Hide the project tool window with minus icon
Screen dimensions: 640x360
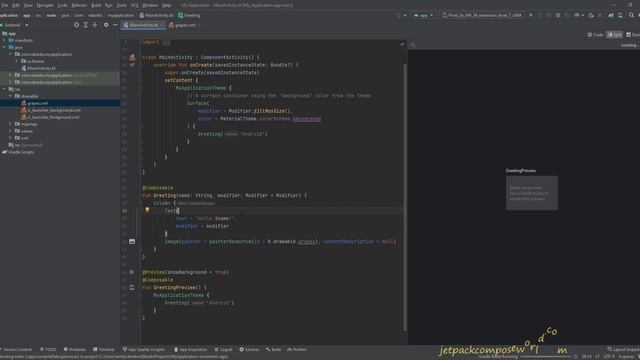coord(115,25)
